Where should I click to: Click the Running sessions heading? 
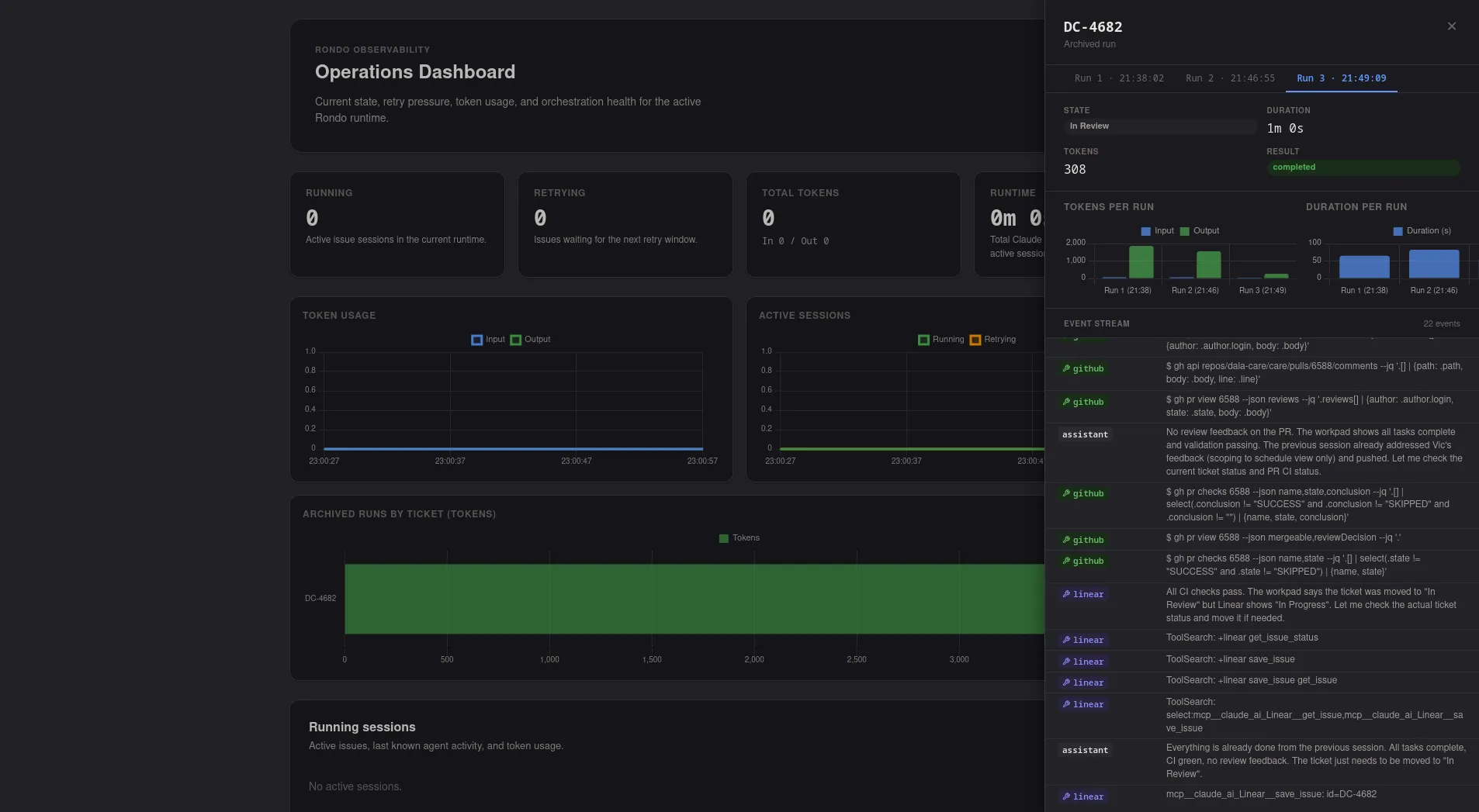pyautogui.click(x=362, y=727)
